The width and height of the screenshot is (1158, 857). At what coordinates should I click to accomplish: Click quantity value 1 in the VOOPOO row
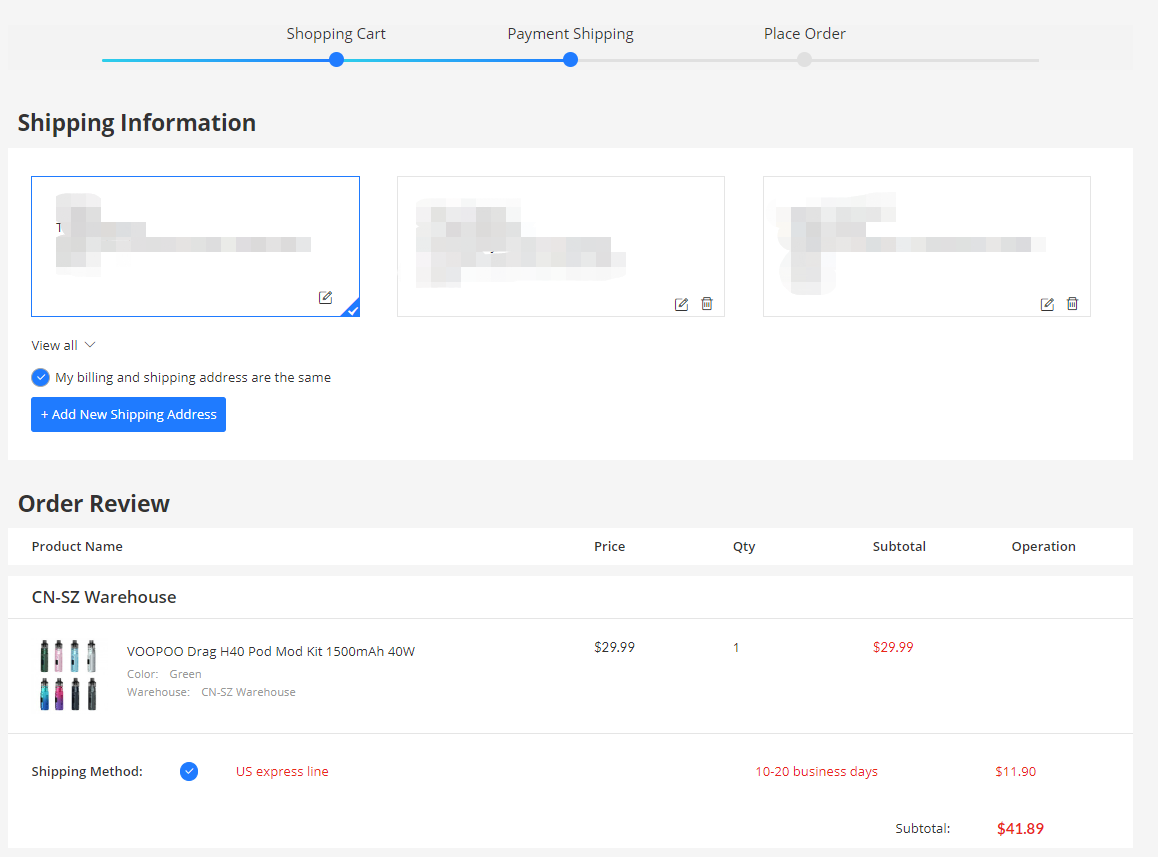tap(736, 648)
